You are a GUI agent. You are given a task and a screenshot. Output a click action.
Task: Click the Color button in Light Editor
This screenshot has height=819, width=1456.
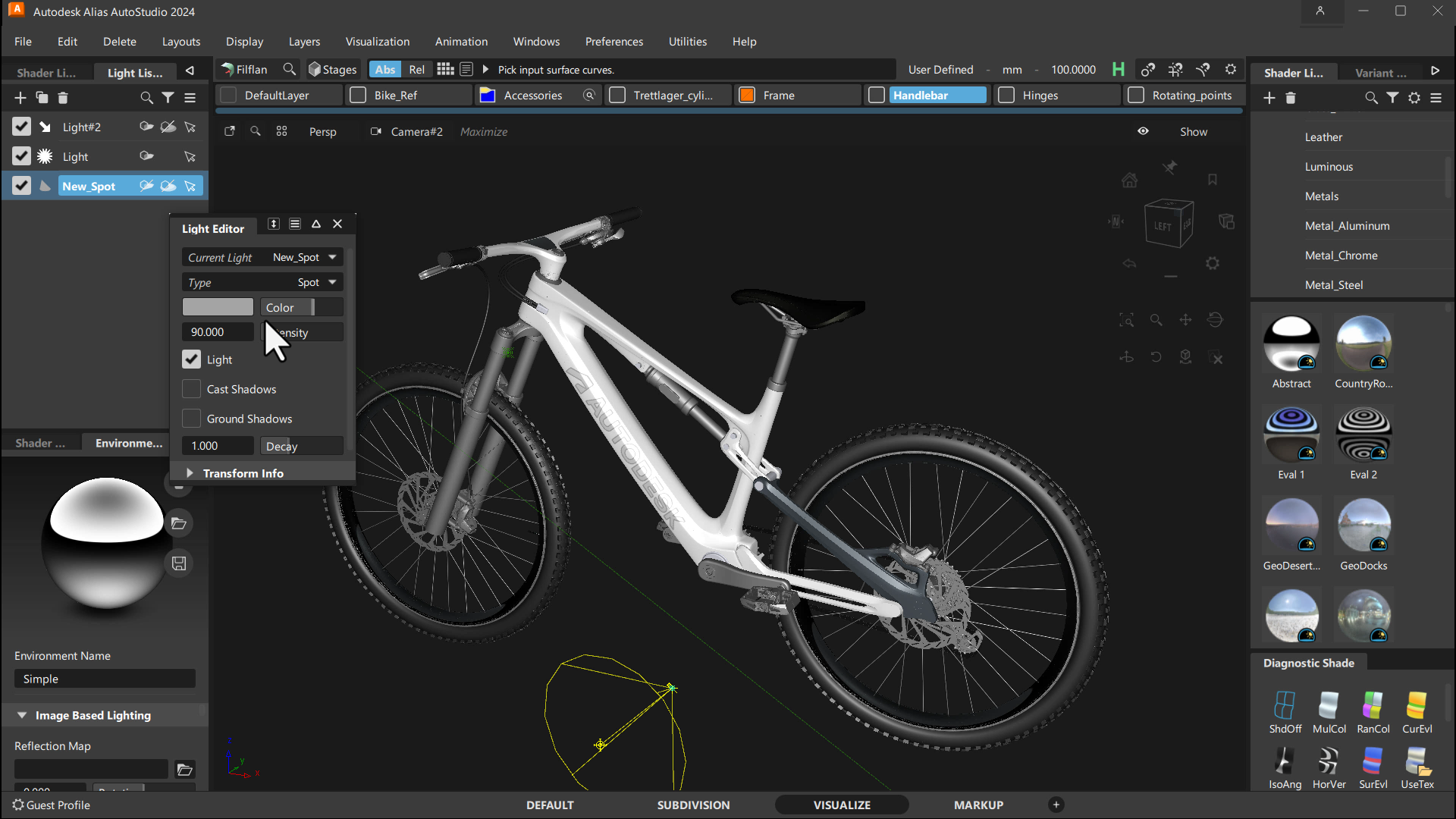tap(280, 307)
